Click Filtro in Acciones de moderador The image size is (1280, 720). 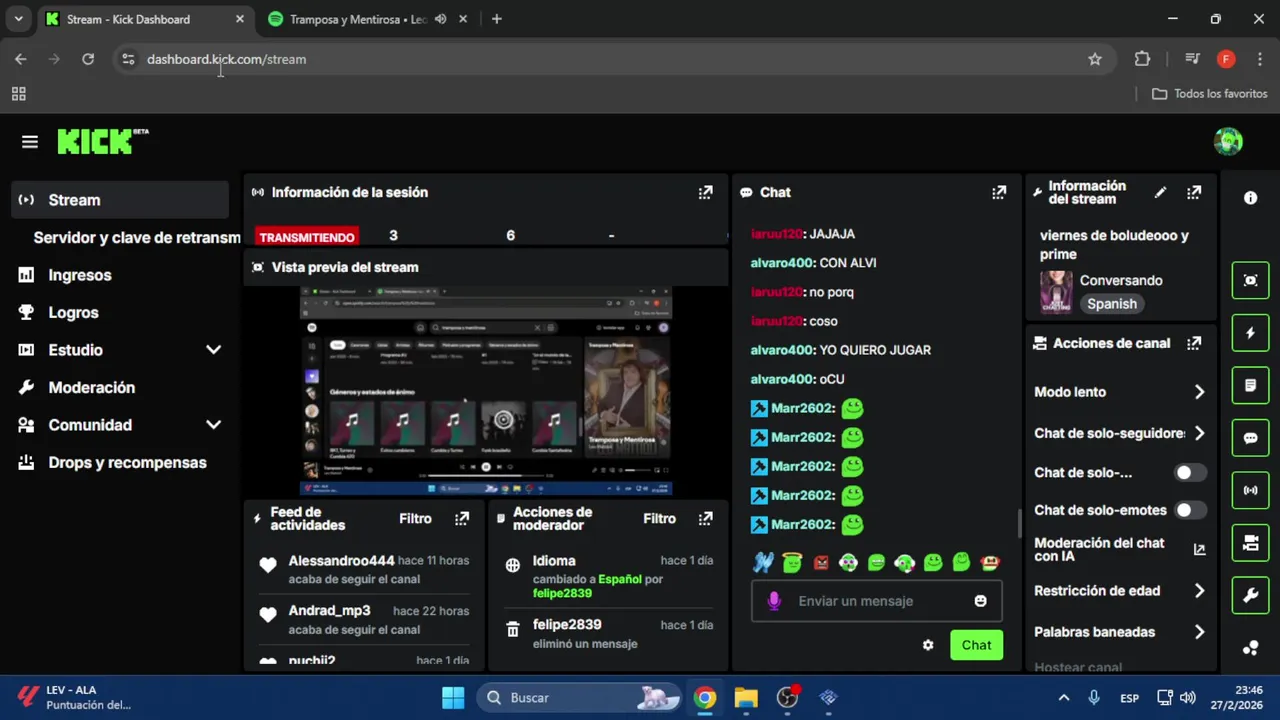659,519
